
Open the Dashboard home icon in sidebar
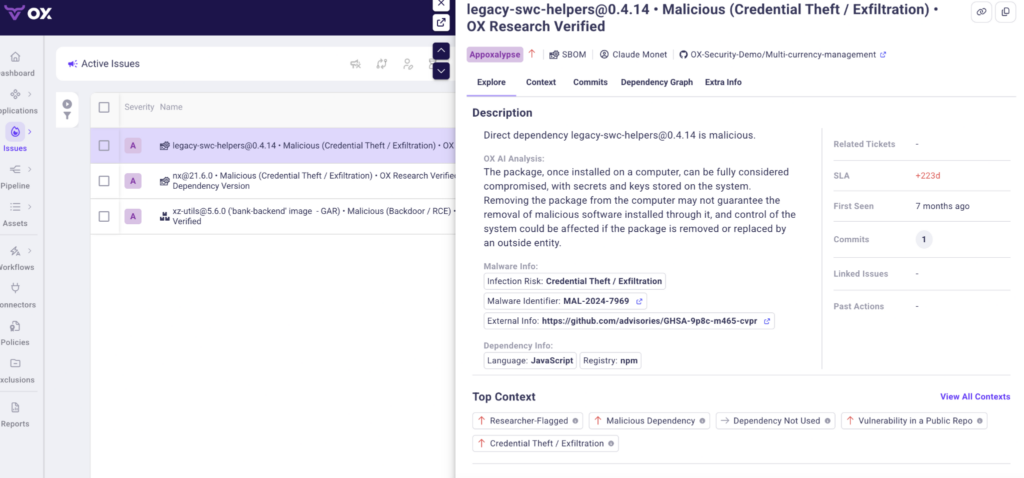coord(15,57)
